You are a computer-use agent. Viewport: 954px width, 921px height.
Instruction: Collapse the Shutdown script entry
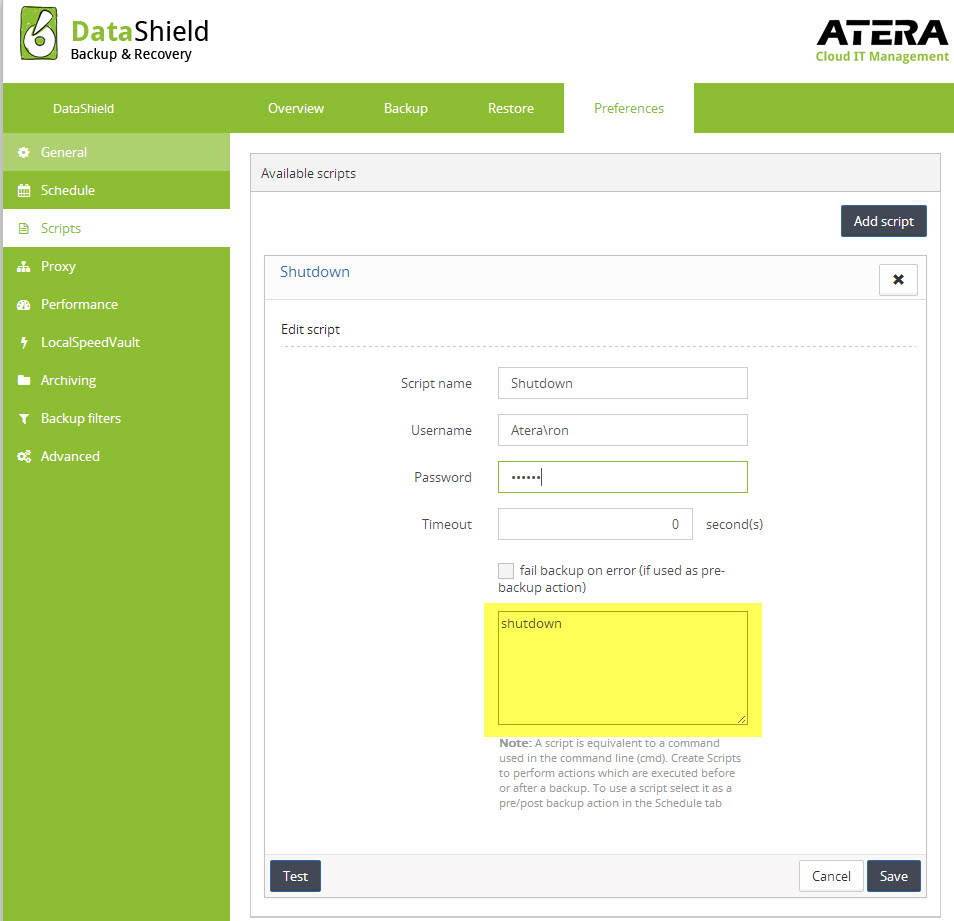[x=897, y=279]
